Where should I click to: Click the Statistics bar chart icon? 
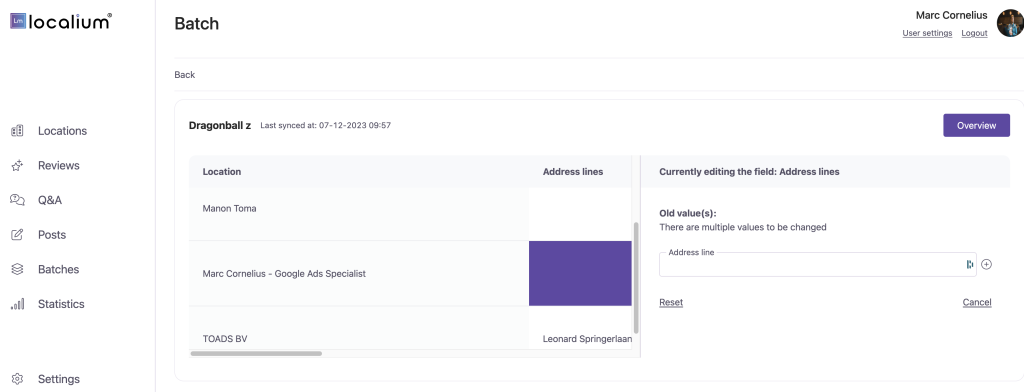coord(18,304)
